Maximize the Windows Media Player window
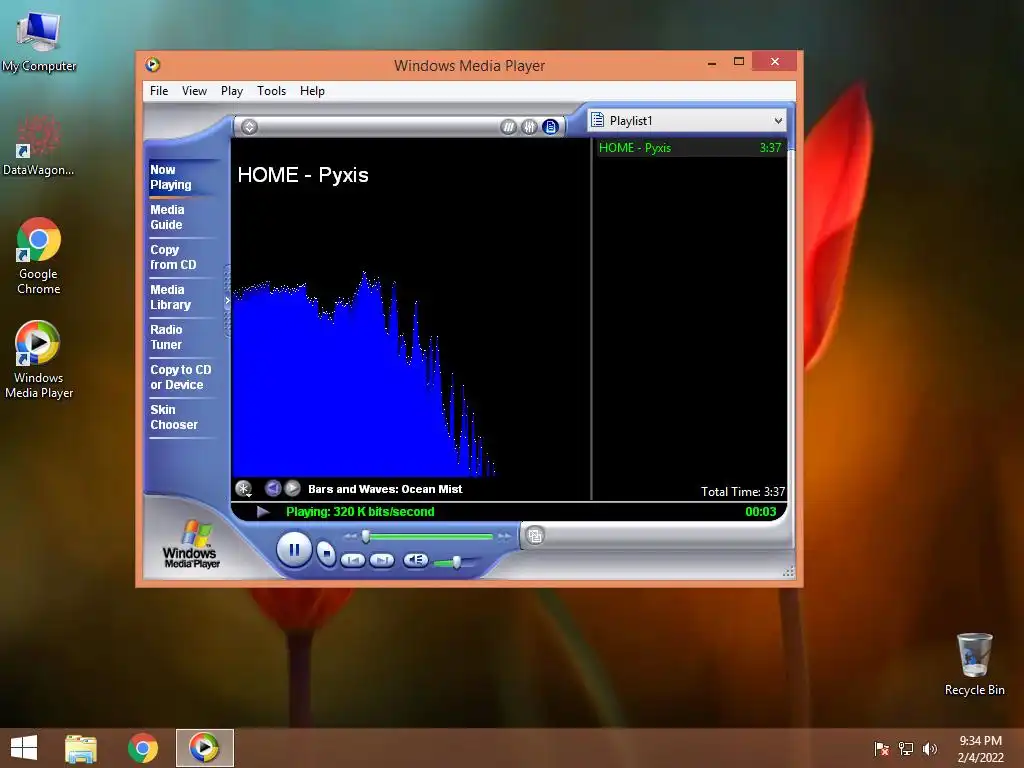Viewport: 1024px width, 768px height. tap(739, 62)
